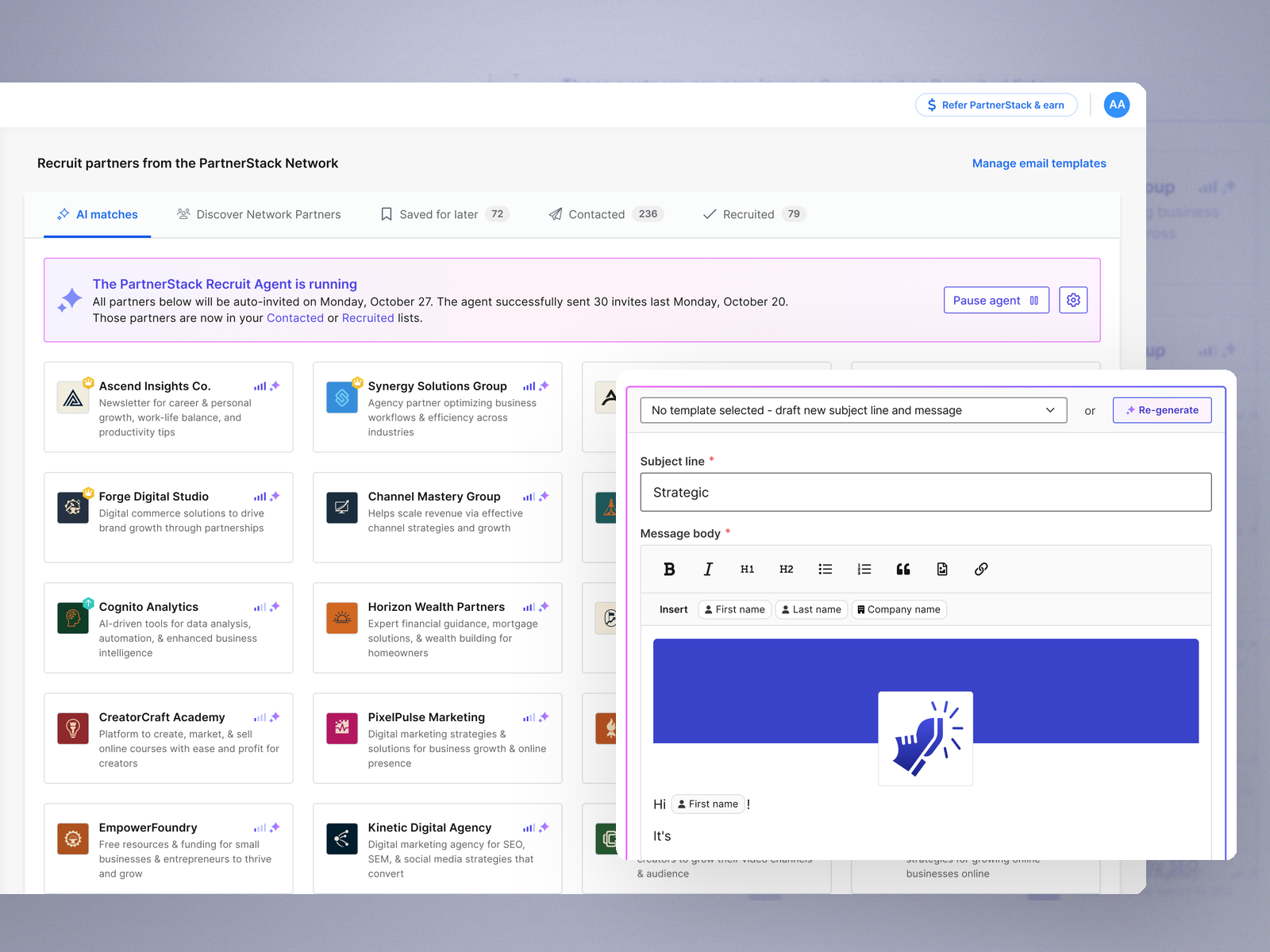
Task: Click Pause agent button
Action: coord(996,300)
